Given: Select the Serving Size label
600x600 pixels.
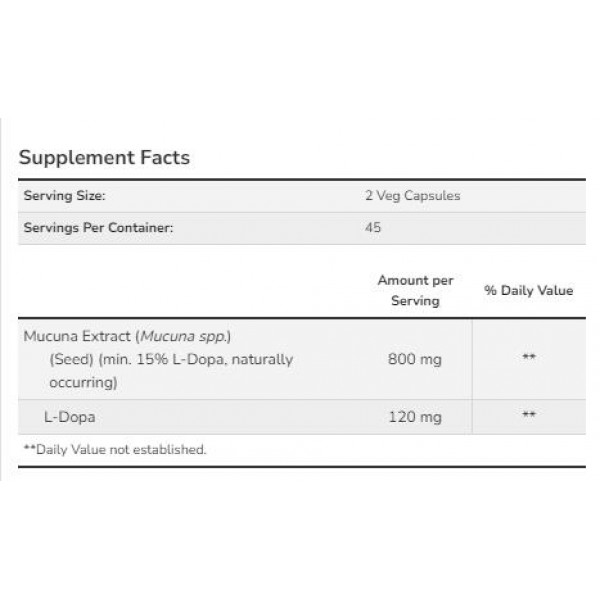Looking at the screenshot, I should 64,196.
